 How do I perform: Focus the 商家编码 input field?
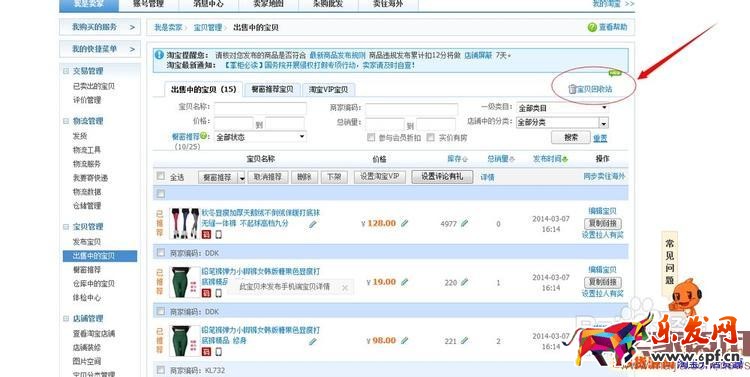(411, 109)
